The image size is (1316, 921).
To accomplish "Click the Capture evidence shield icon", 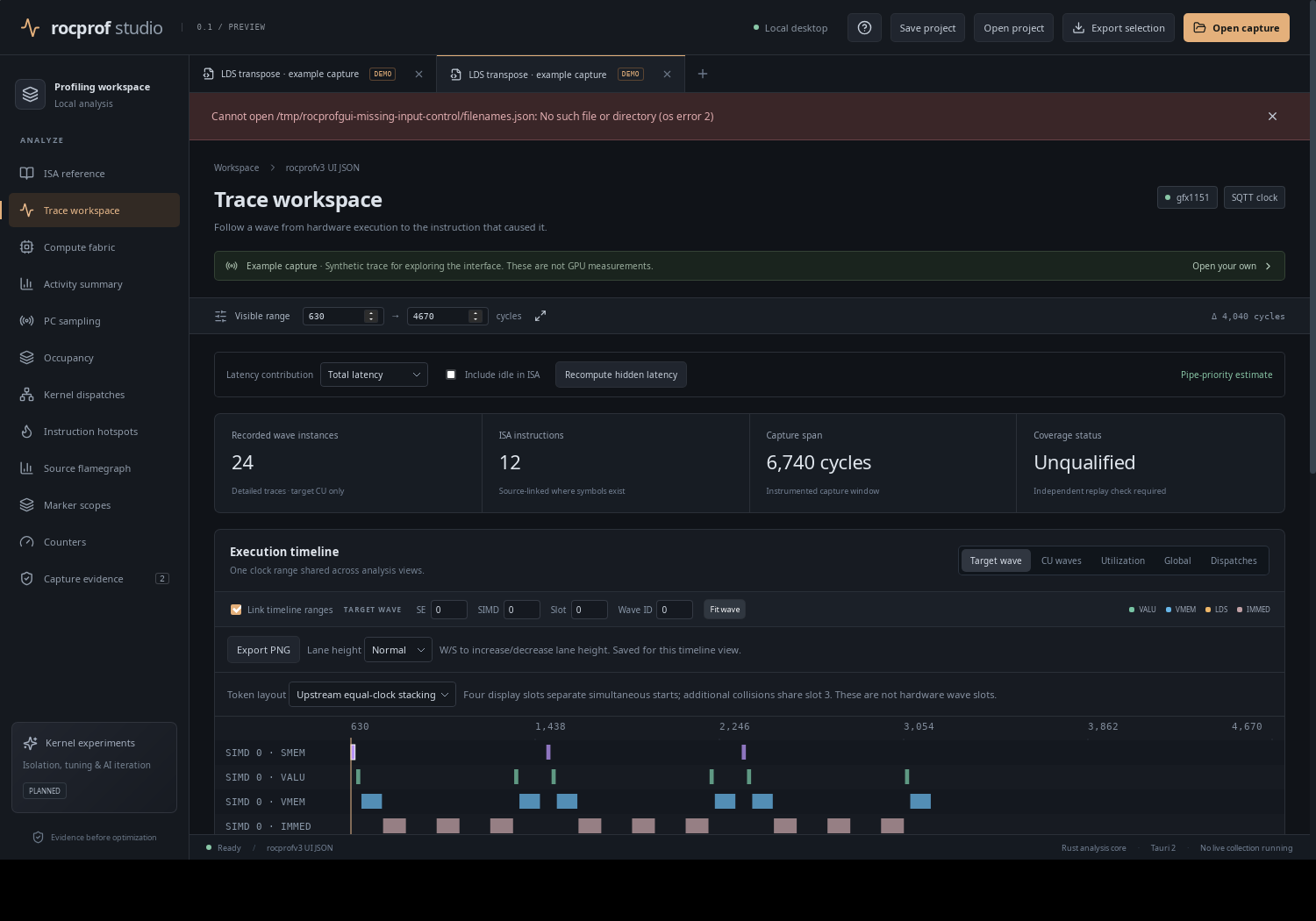I will click(x=27, y=579).
